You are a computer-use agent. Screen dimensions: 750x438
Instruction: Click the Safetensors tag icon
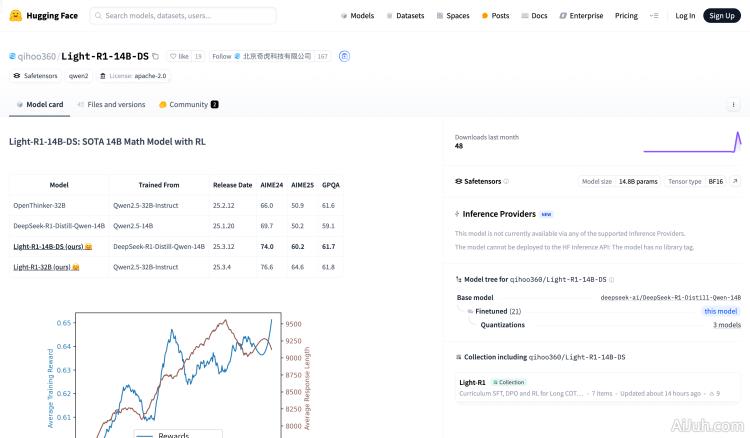[17, 76]
